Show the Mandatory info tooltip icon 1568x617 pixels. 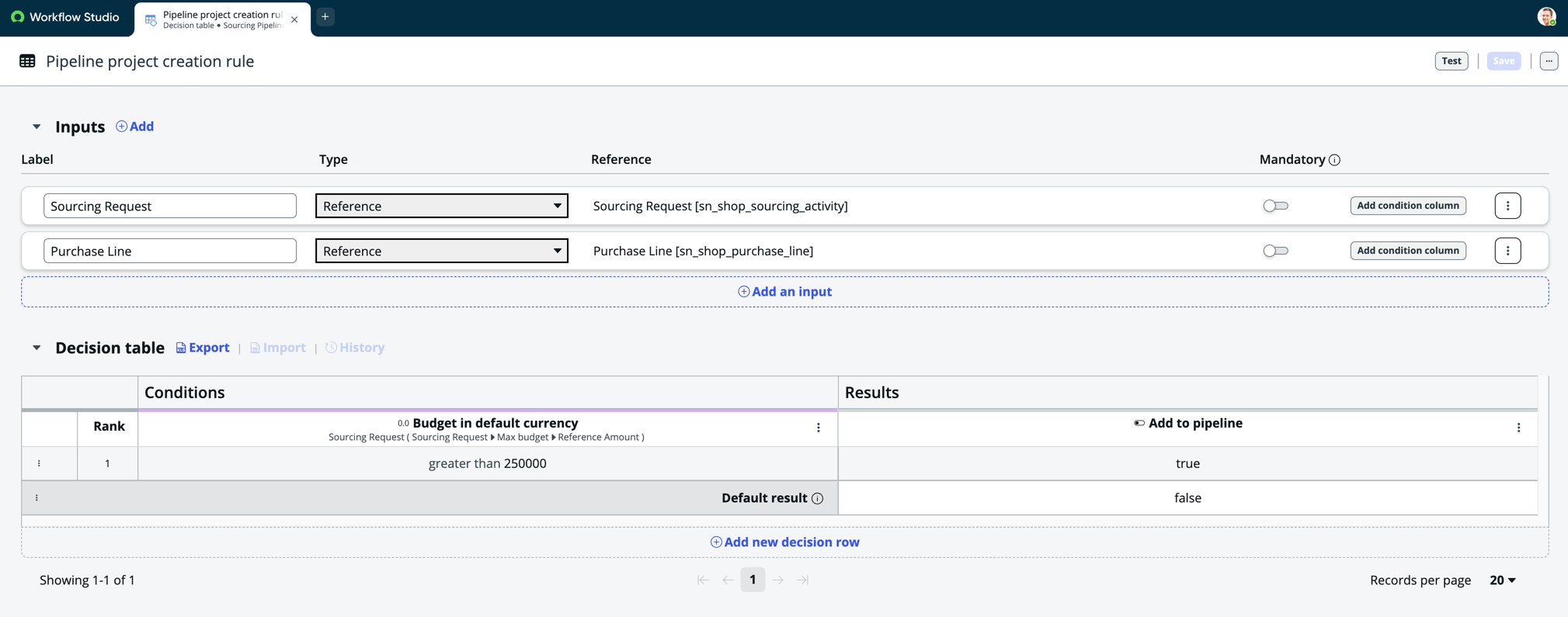(x=1334, y=160)
